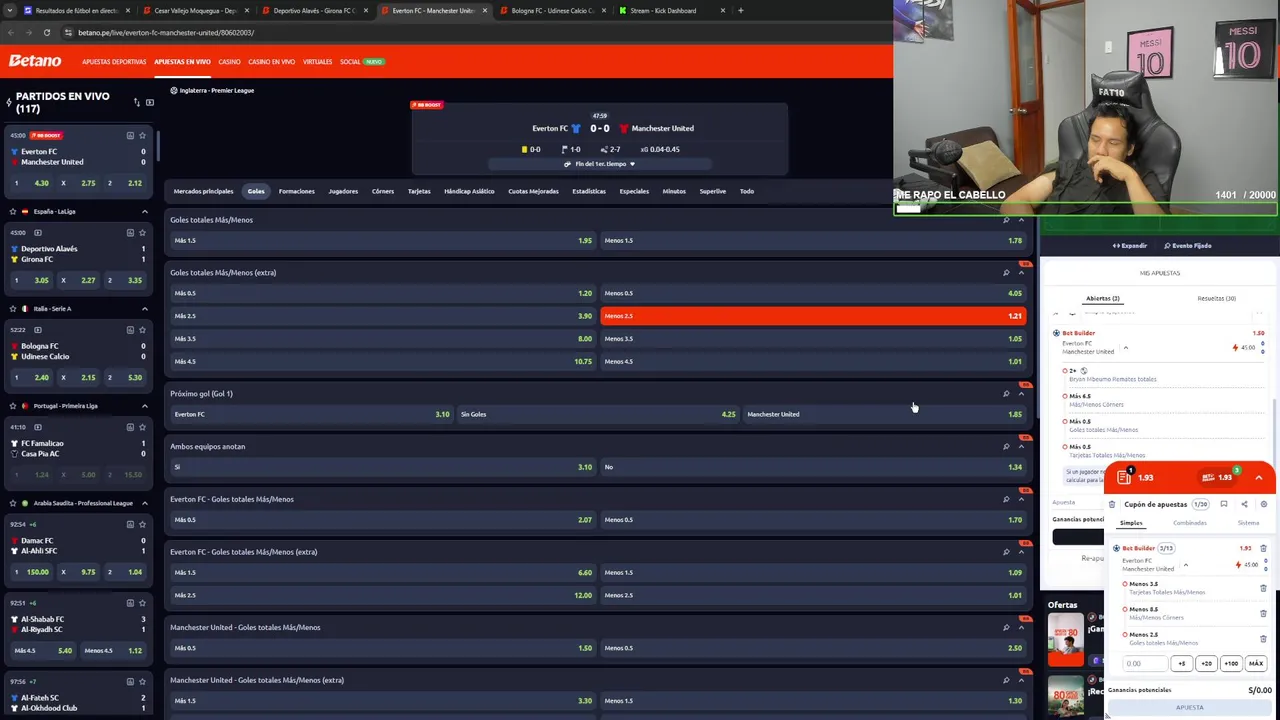1280x720 pixels.
Task: Collapse the Italia - Serie A section
Action: 144,308
